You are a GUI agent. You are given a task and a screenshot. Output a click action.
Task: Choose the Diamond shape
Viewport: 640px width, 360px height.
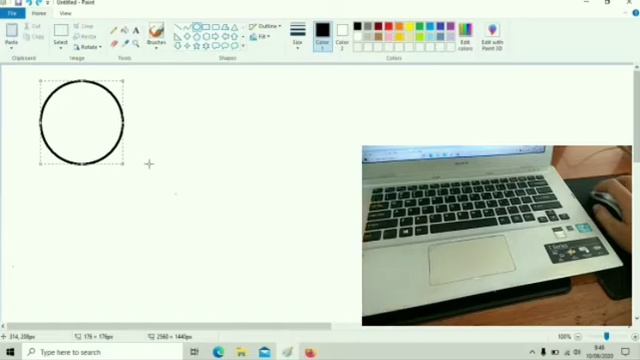pos(187,37)
